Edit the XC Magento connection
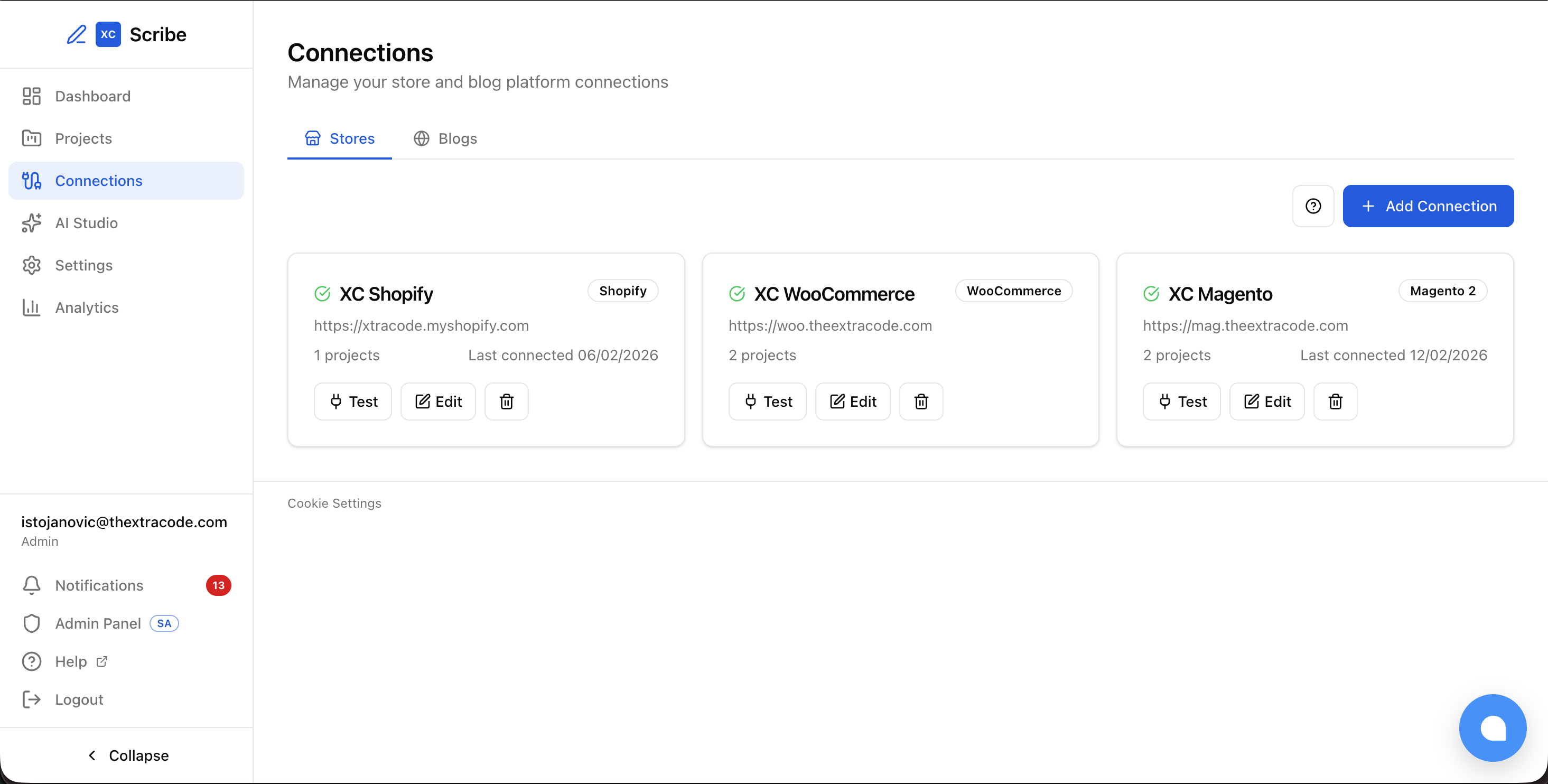This screenshot has height=784, width=1548. point(1267,400)
